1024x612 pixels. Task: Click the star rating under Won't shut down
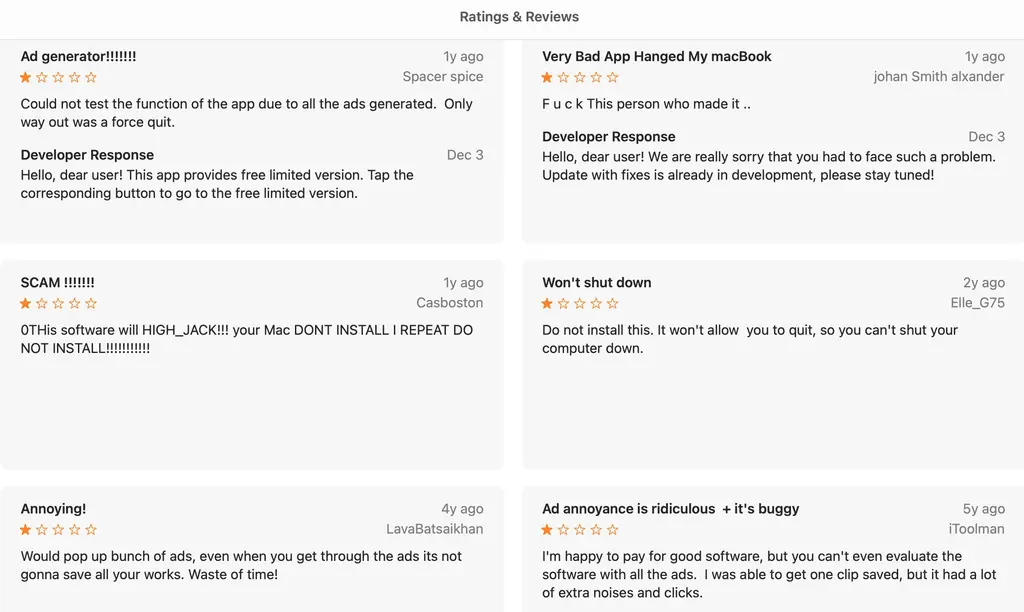coord(581,303)
